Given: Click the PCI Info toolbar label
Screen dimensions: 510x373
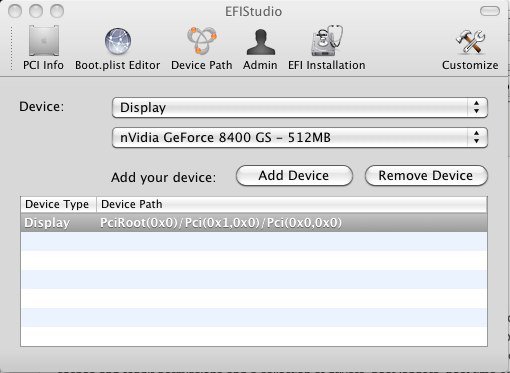Looking at the screenshot, I should pyautogui.click(x=43, y=65).
